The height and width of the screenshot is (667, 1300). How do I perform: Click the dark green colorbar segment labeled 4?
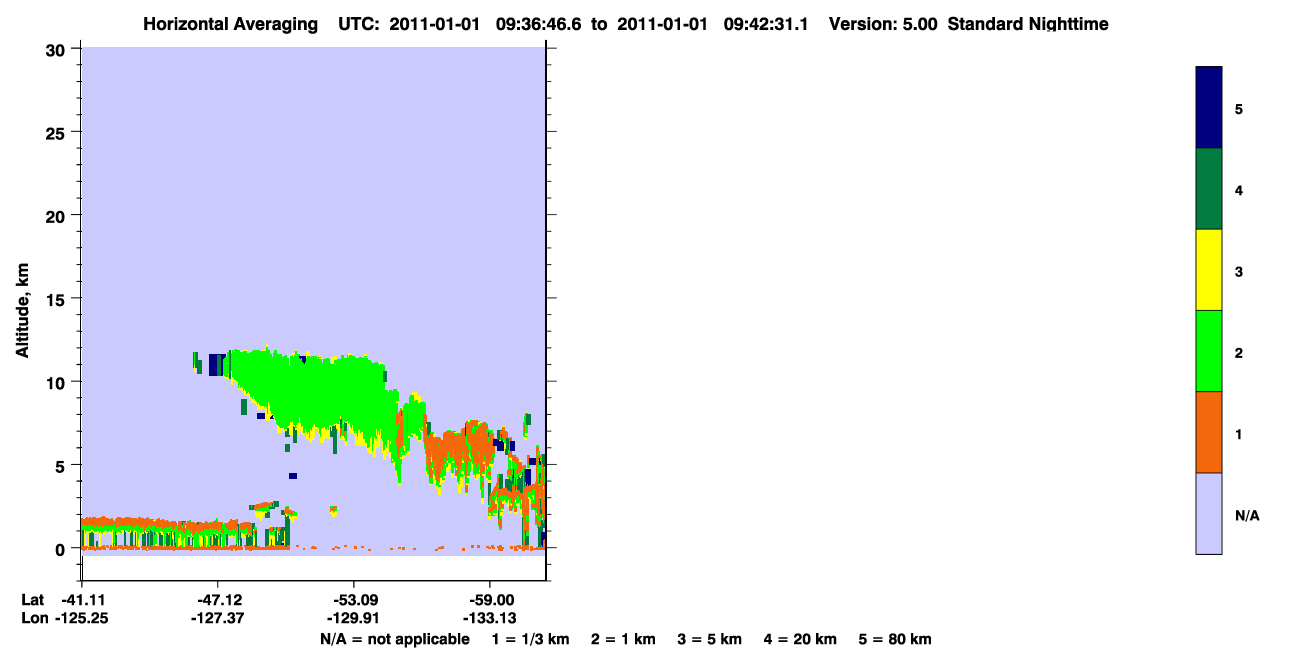(x=1209, y=189)
